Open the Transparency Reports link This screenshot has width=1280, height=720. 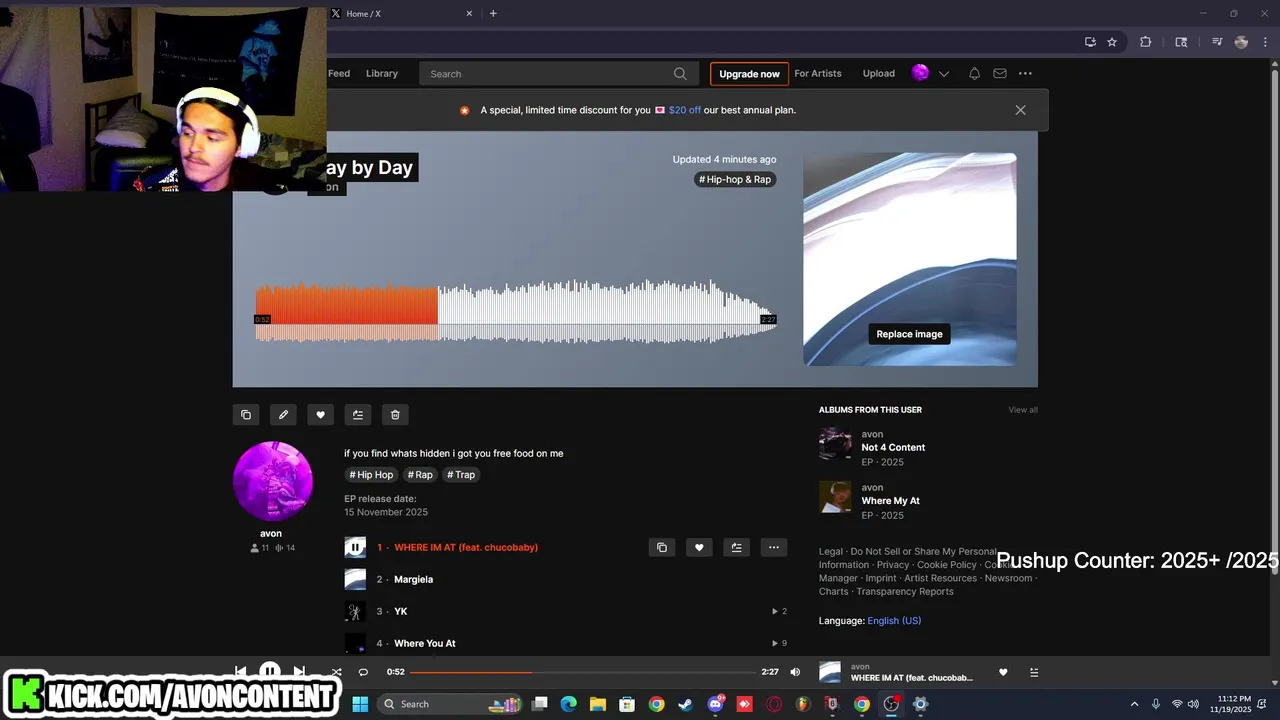(905, 591)
